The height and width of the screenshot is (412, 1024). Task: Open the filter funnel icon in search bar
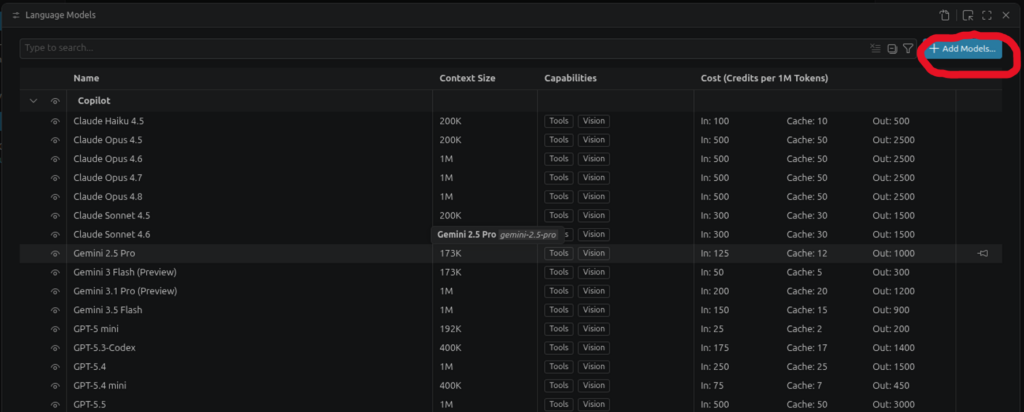point(908,48)
